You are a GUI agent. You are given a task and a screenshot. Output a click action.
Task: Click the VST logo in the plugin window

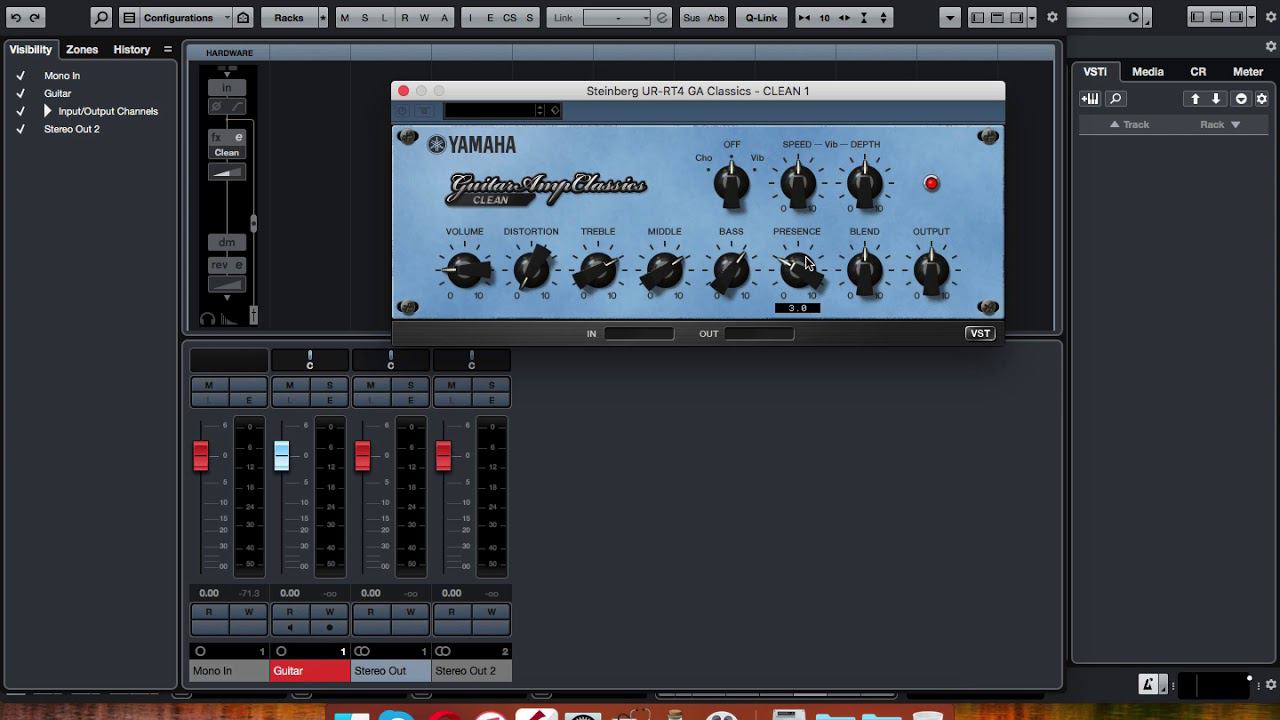point(979,333)
